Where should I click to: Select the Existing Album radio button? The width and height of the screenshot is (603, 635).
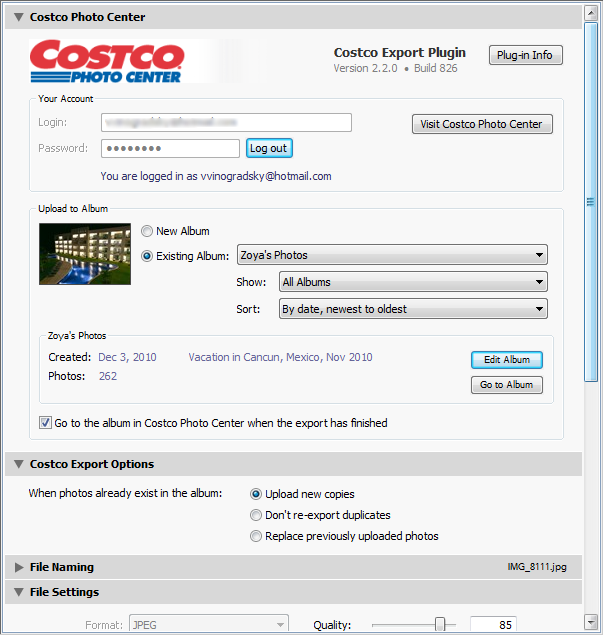pos(147,256)
